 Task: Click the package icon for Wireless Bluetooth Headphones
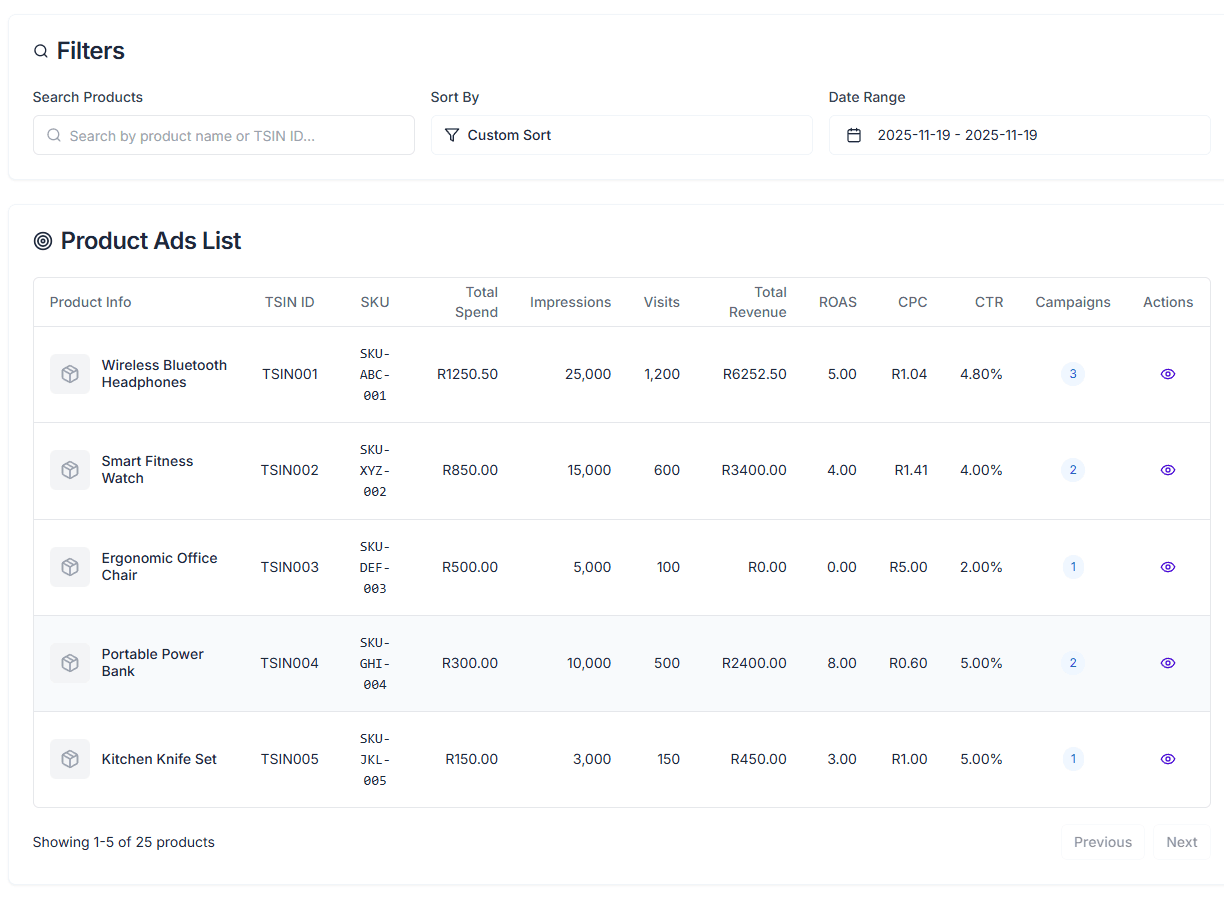69,374
